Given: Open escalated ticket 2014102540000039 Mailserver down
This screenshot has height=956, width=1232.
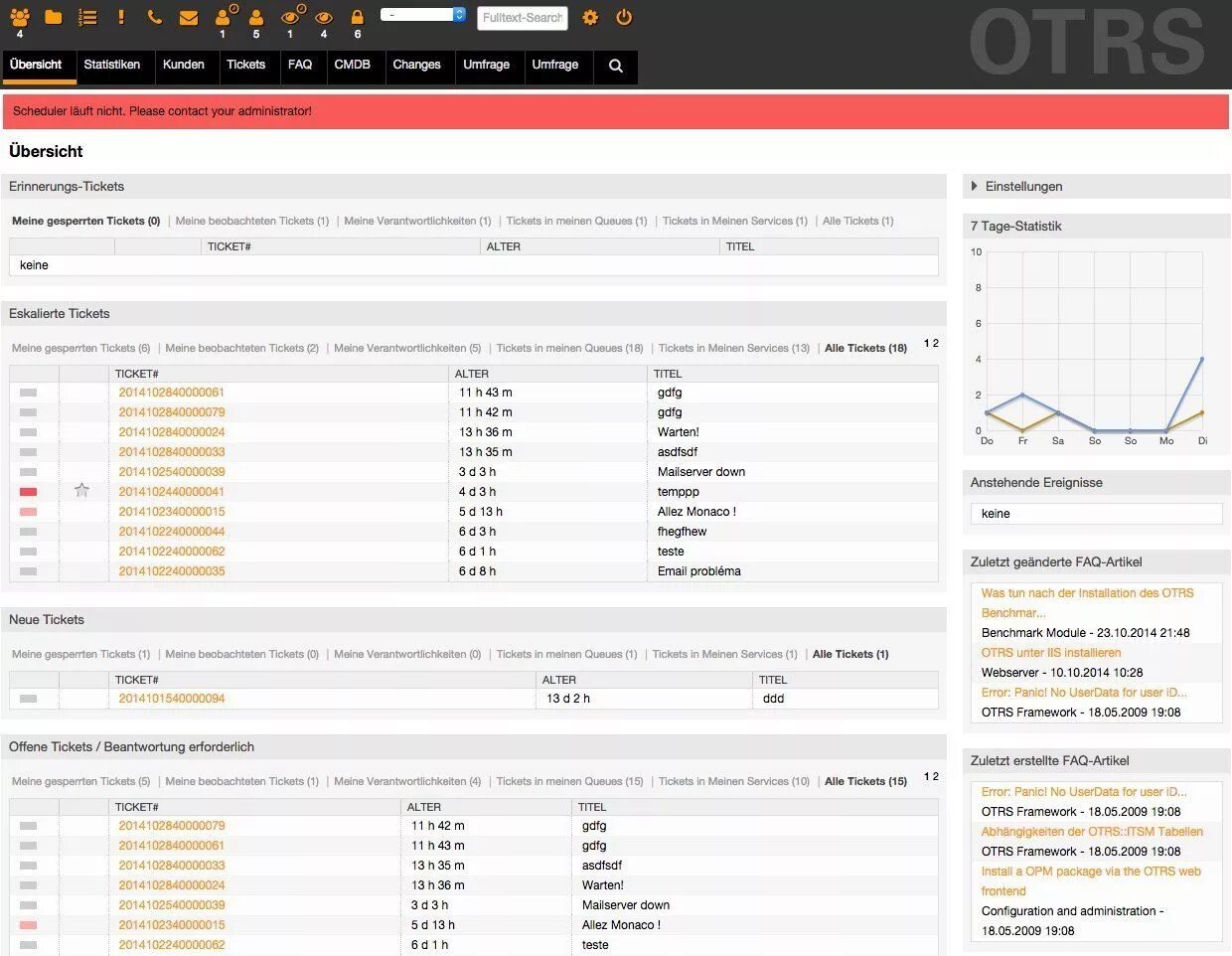Looking at the screenshot, I should coord(172,472).
